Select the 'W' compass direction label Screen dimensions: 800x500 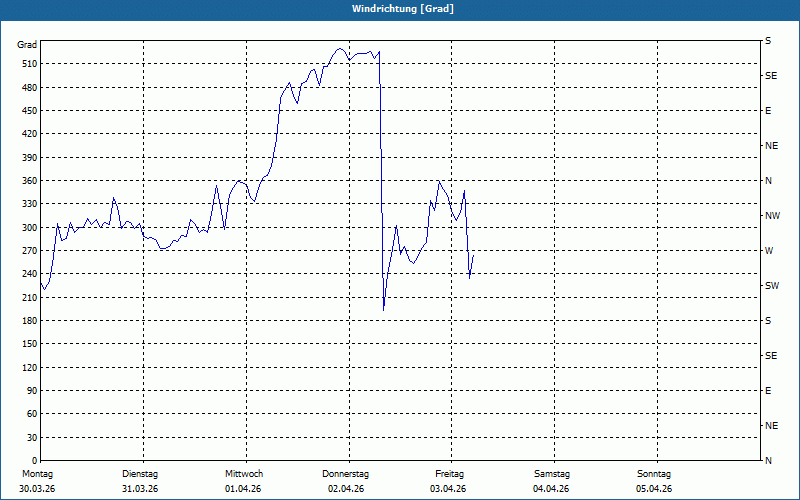click(769, 251)
